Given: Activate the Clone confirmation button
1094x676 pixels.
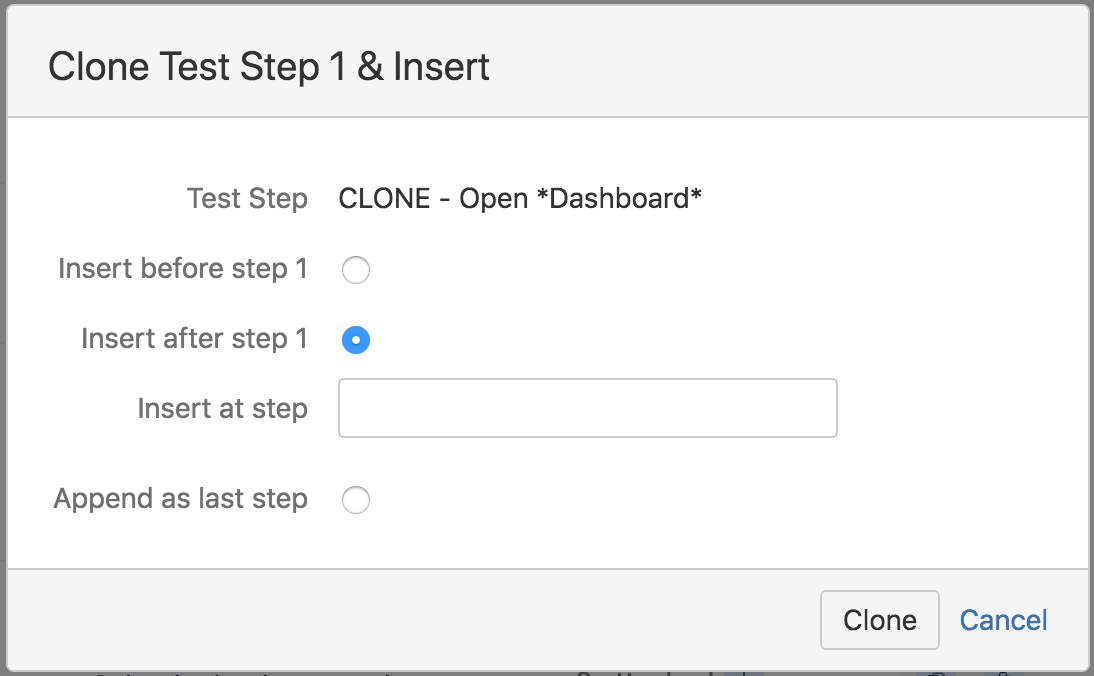Looking at the screenshot, I should 879,620.
